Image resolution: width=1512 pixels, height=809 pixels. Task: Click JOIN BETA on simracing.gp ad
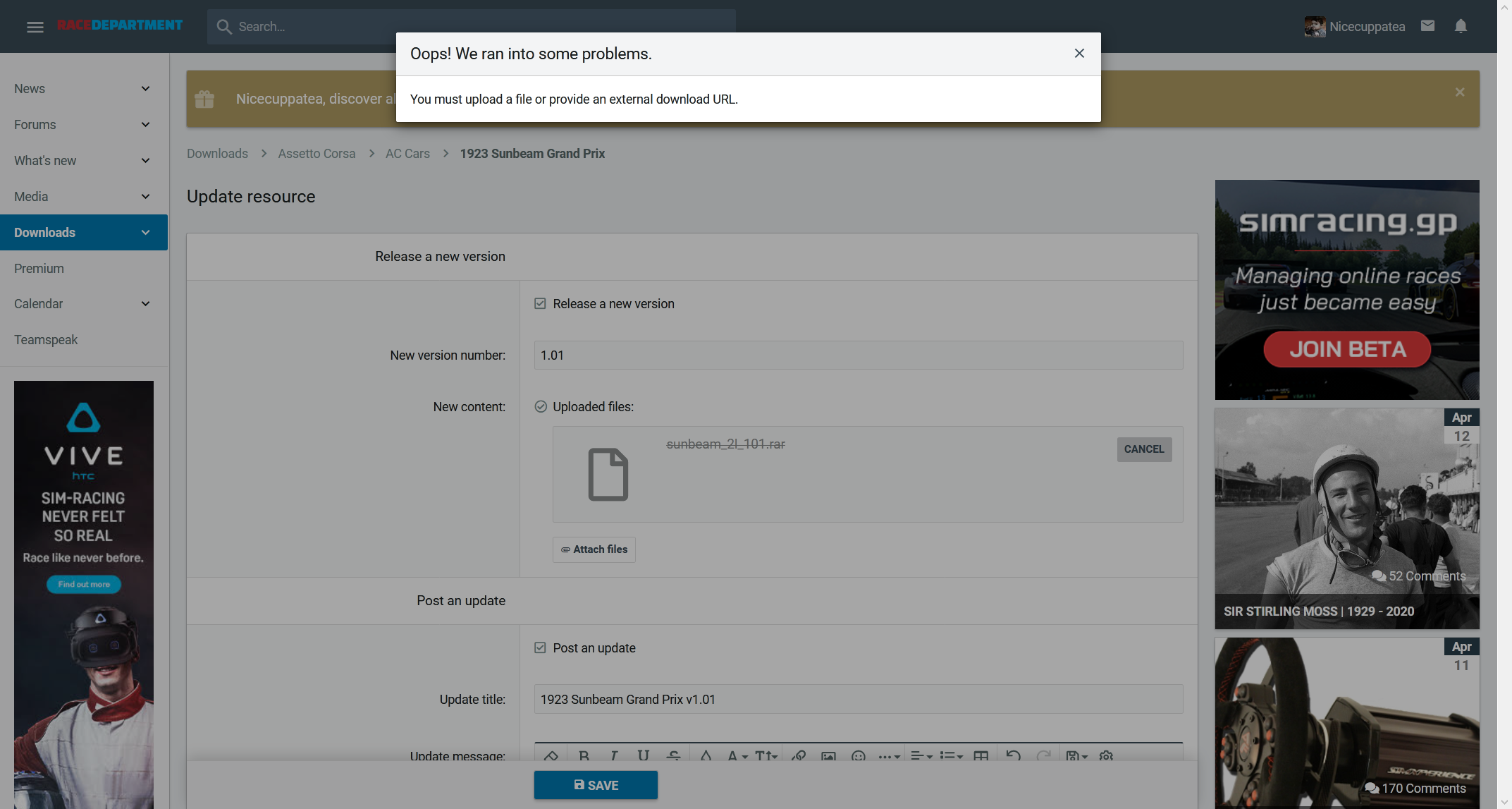point(1347,350)
